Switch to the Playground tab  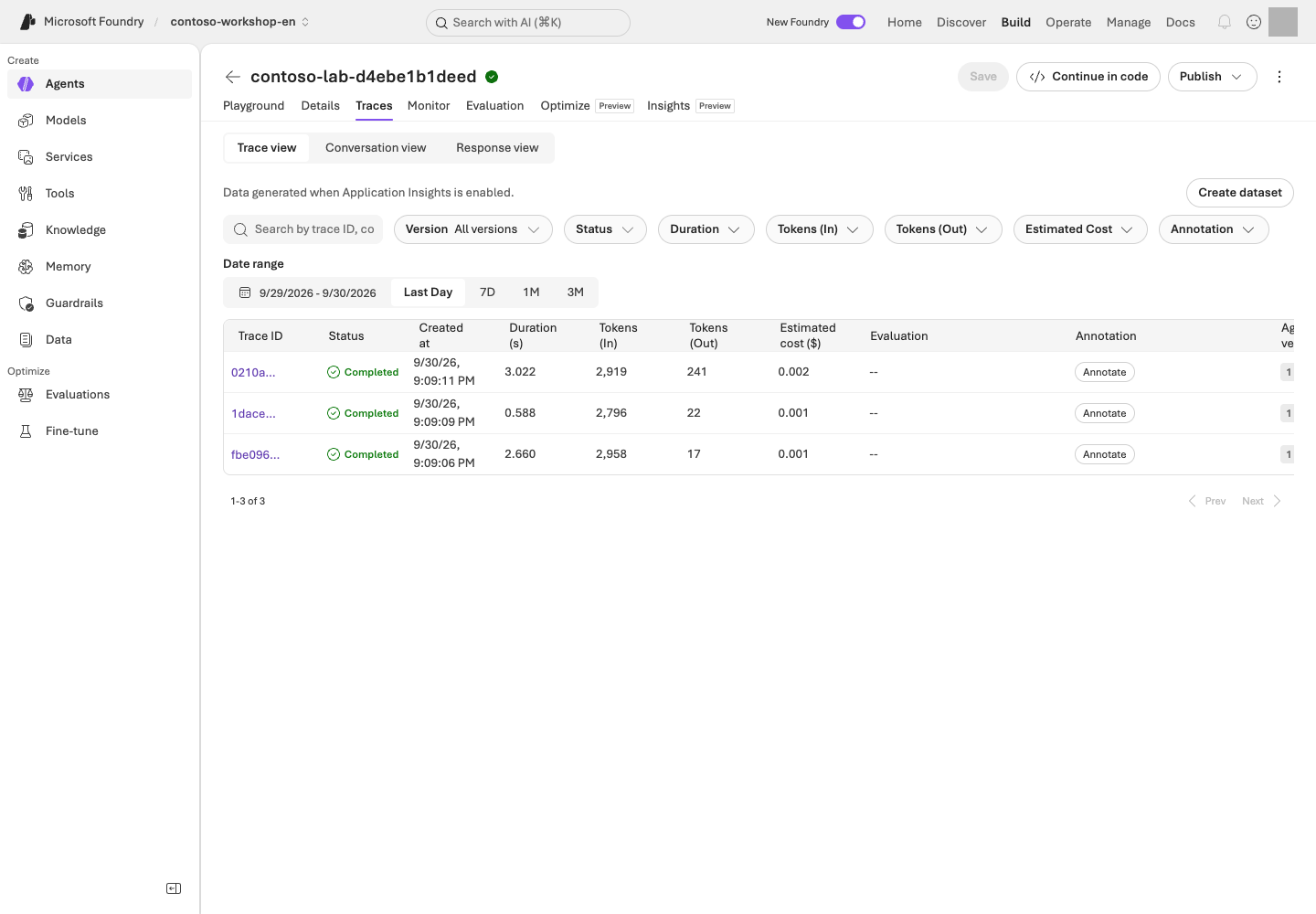[253, 106]
